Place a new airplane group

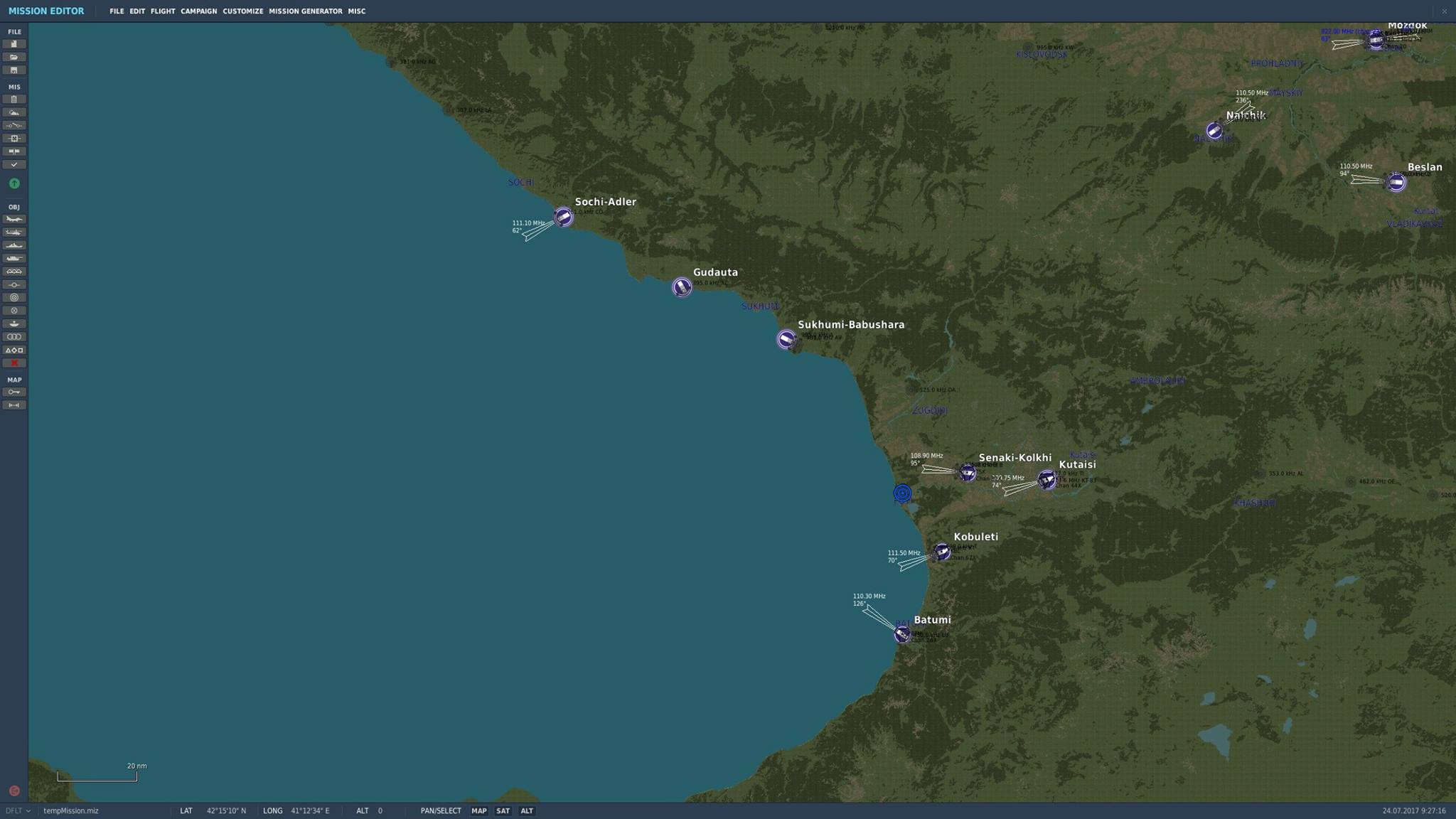(x=14, y=220)
